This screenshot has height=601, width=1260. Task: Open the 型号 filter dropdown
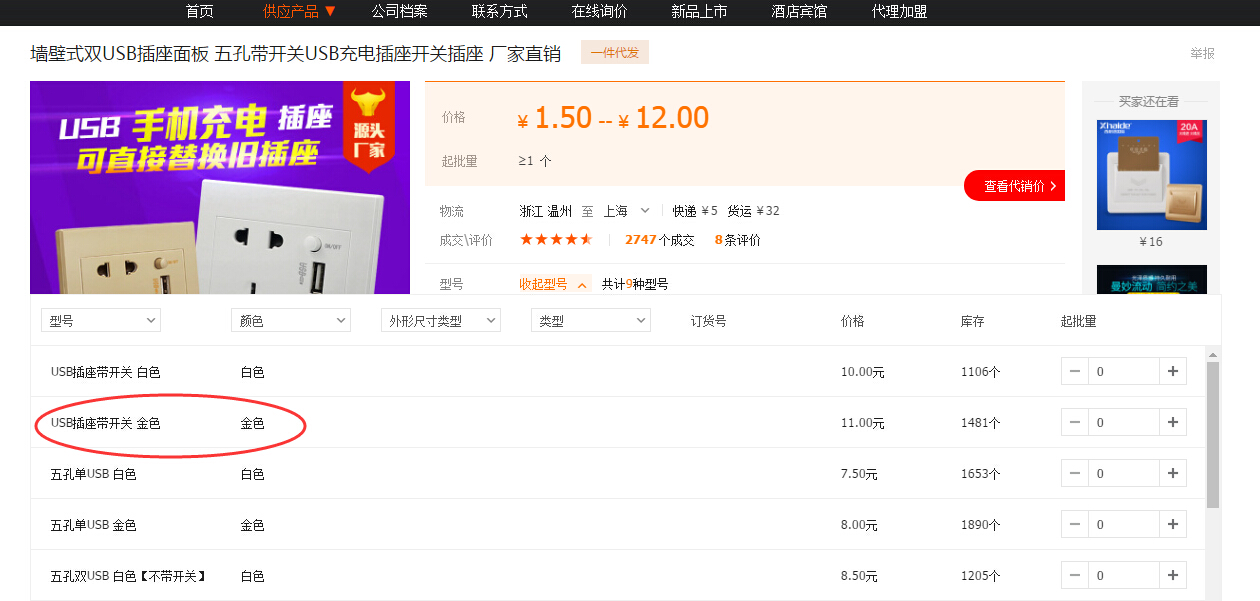[100, 321]
